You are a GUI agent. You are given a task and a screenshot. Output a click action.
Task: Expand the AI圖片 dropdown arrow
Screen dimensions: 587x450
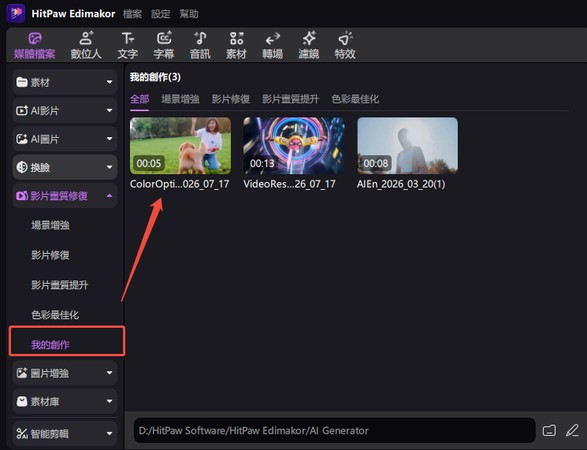click(x=109, y=139)
